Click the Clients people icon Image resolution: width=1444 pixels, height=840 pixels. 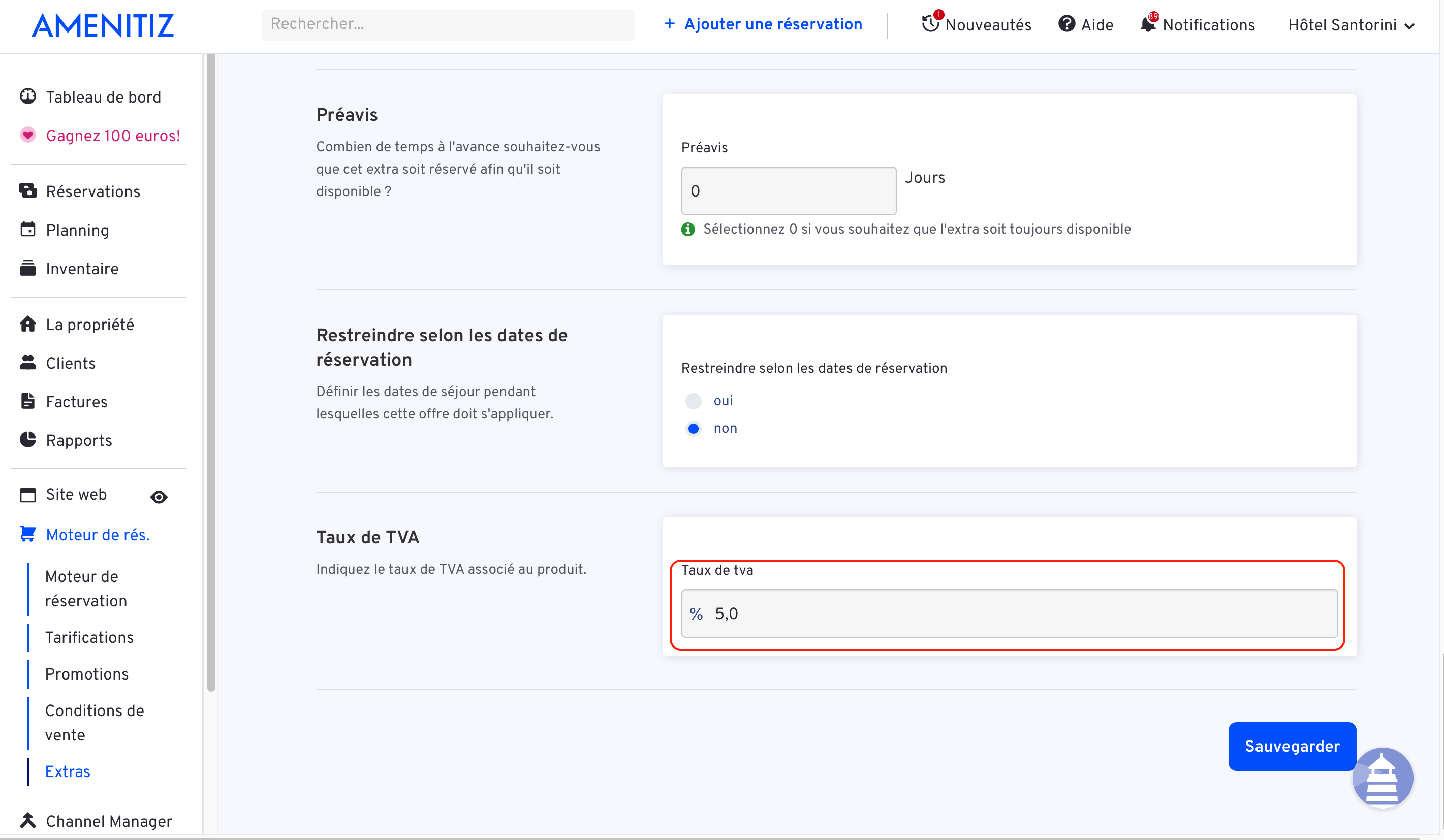[x=27, y=363]
